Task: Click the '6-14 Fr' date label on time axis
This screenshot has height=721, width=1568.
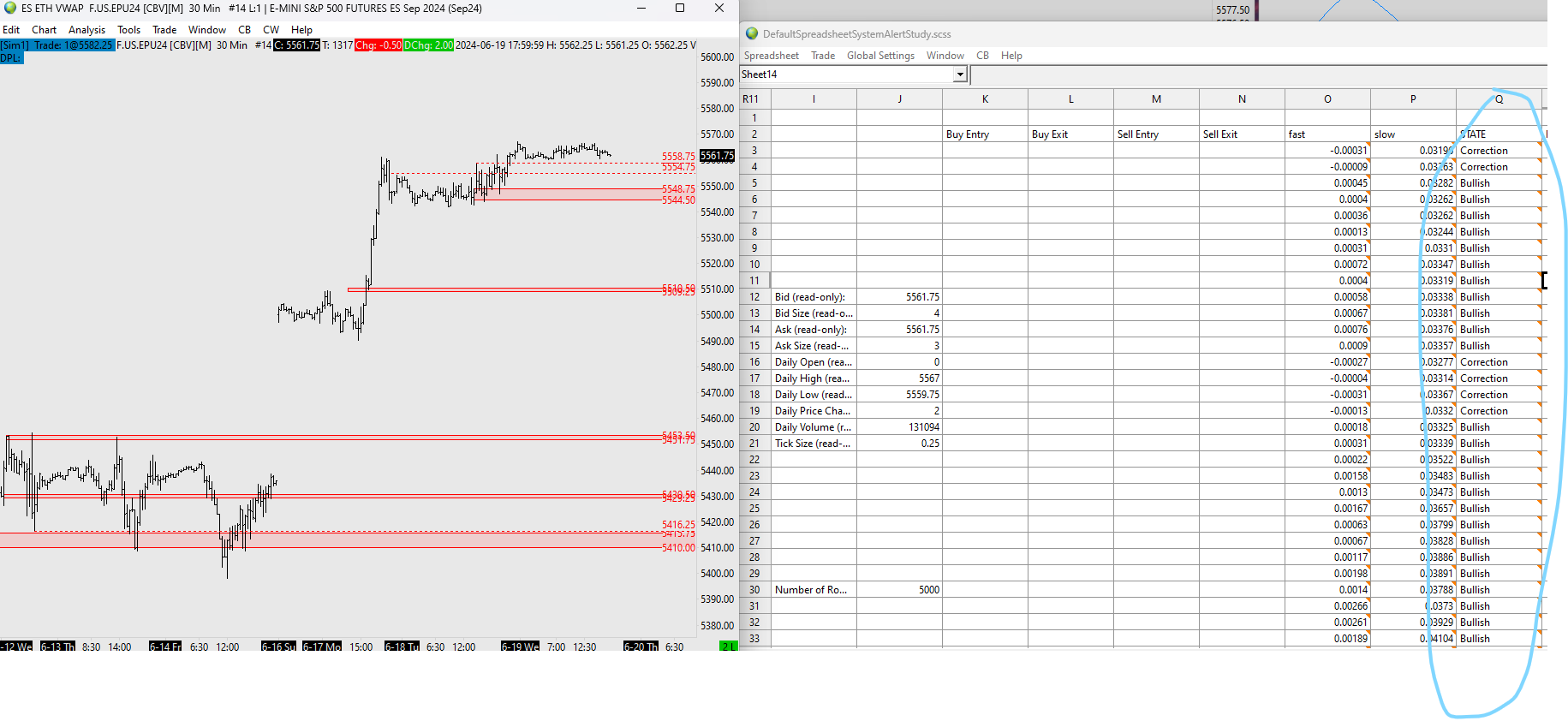Action: click(165, 647)
